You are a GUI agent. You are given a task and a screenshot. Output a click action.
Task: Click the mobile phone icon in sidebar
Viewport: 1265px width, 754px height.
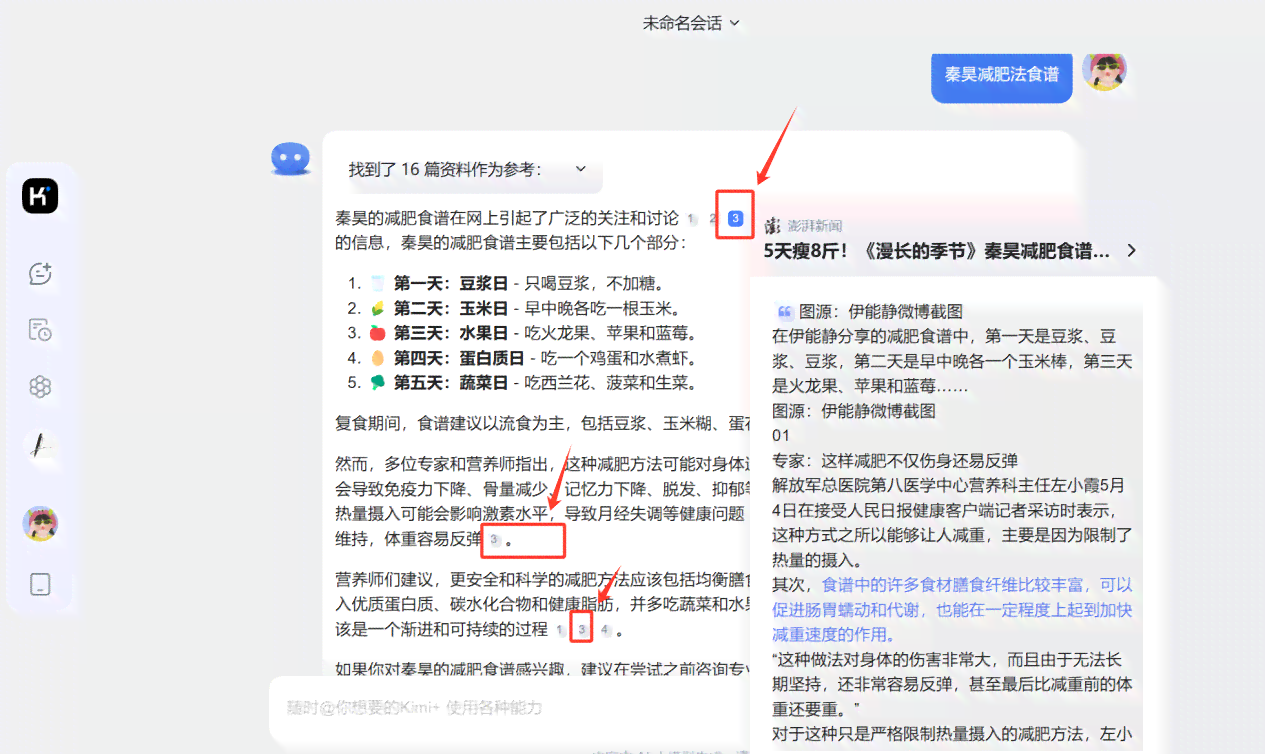[x=40, y=584]
